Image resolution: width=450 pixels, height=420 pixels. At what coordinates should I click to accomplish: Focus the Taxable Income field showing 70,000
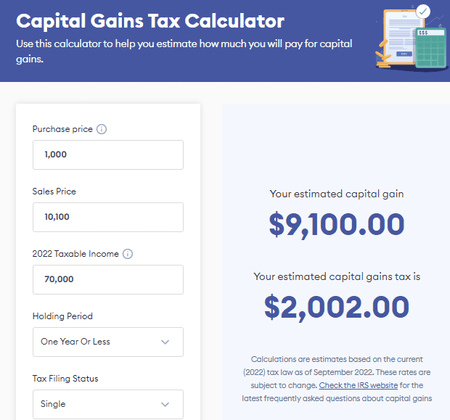tap(108, 280)
